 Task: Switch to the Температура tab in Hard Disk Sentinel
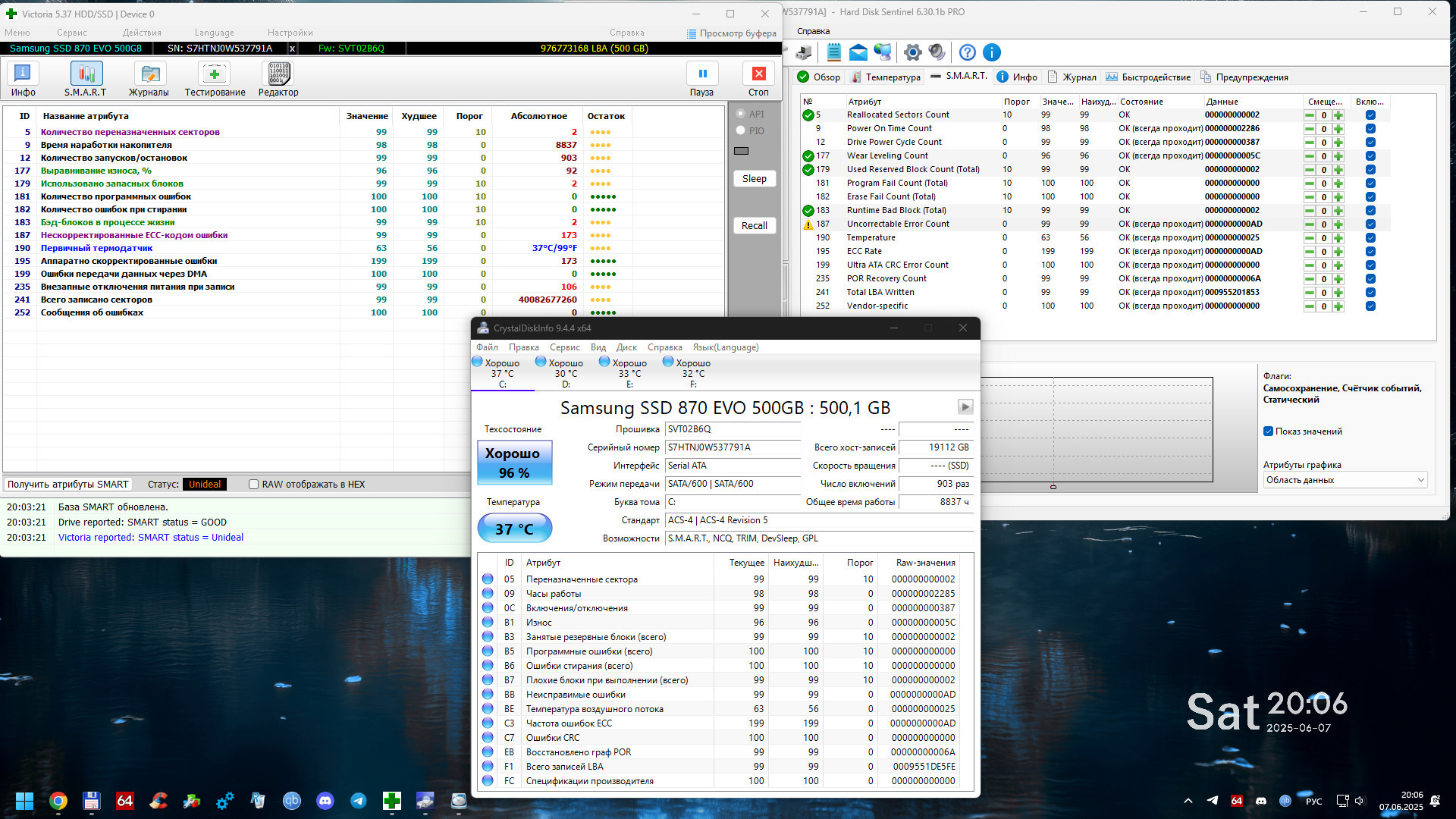coord(886,77)
